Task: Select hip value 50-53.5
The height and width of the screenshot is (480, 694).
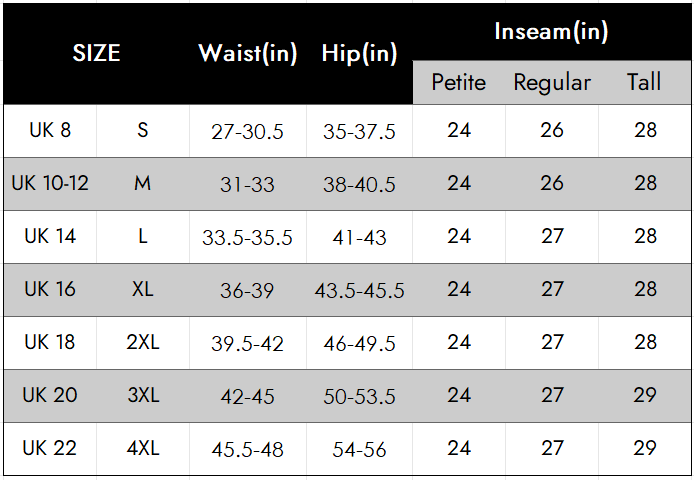Action: point(359,396)
